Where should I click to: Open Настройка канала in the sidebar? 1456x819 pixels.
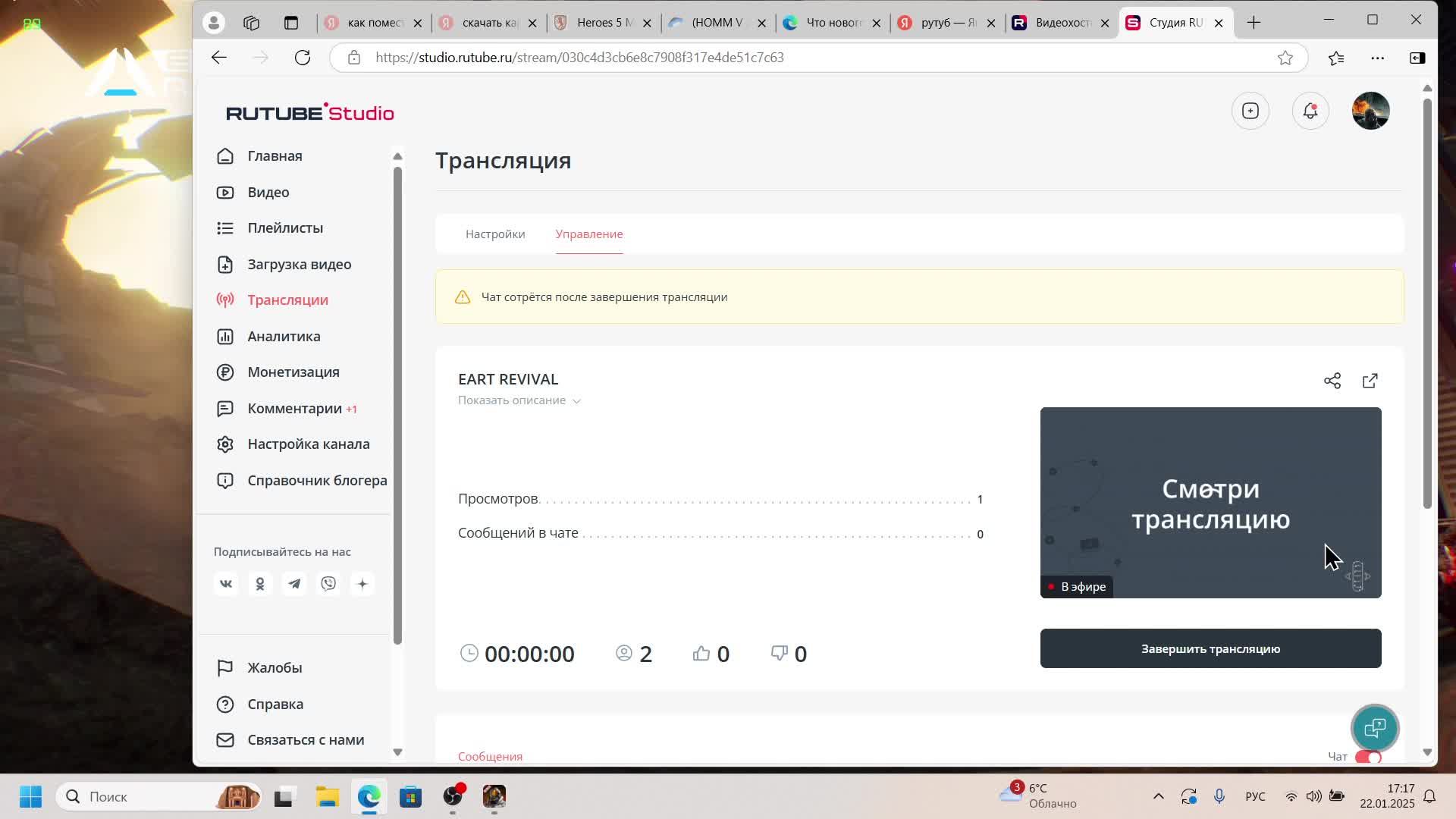tap(293, 444)
